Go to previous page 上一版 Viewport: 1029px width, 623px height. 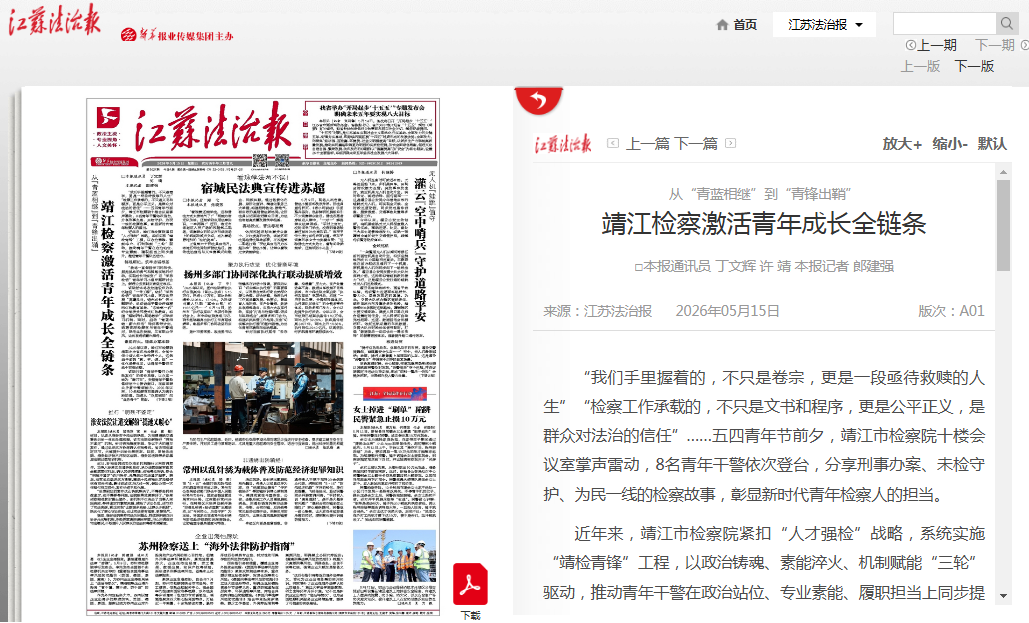pos(920,66)
